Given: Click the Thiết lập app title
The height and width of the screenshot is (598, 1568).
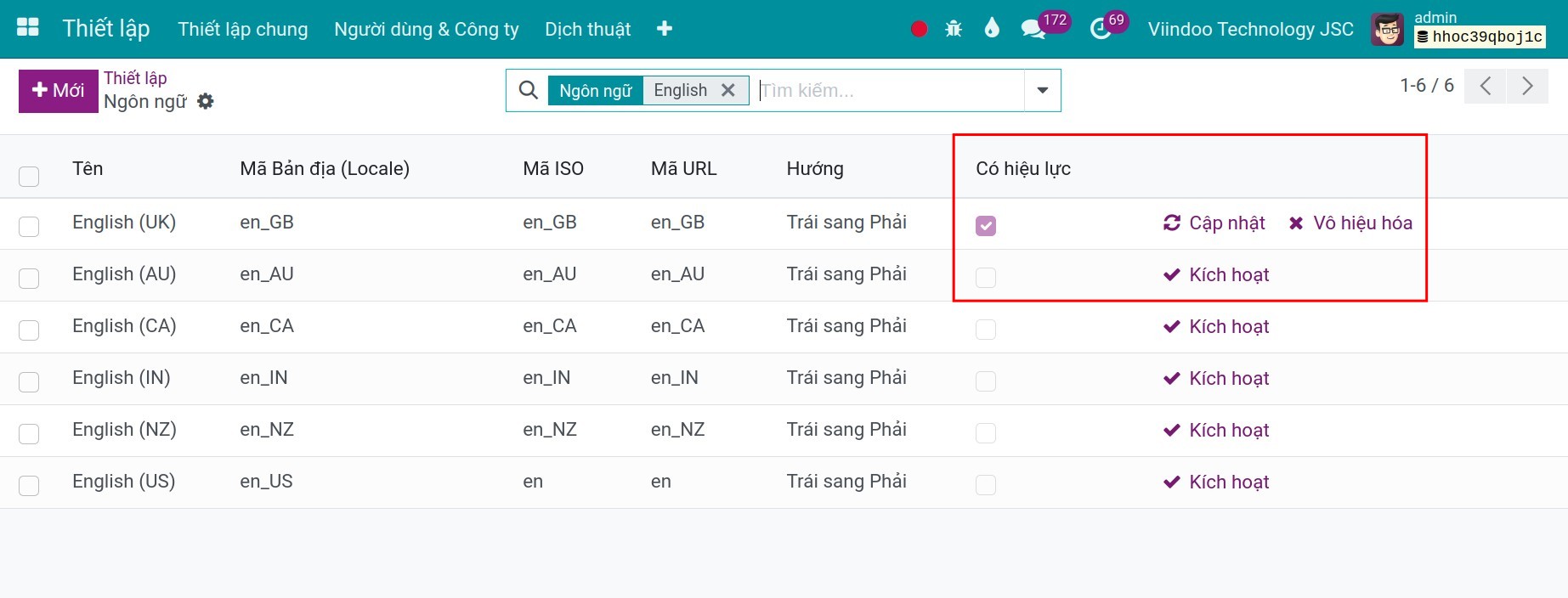Looking at the screenshot, I should [106, 28].
